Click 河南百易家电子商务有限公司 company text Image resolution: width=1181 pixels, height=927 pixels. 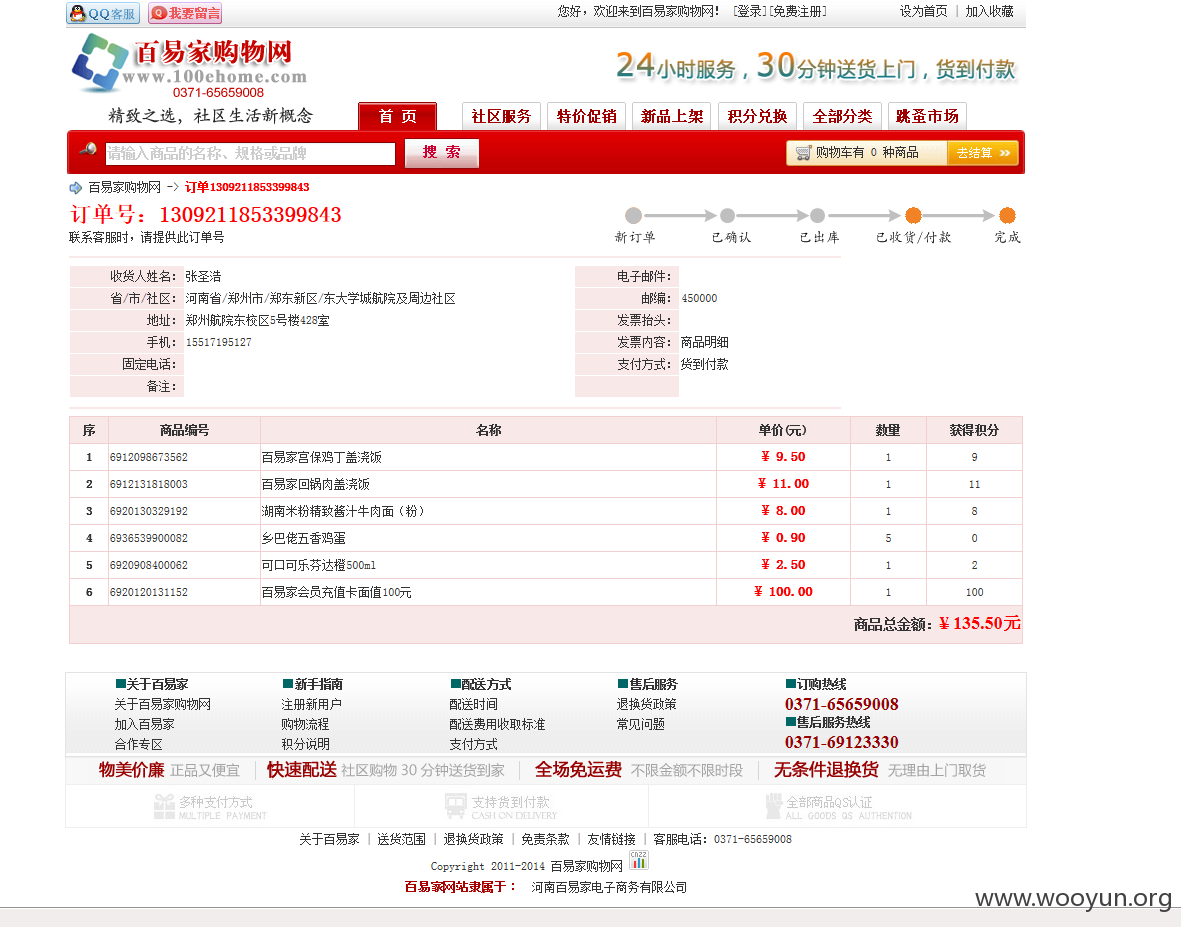pyautogui.click(x=609, y=887)
